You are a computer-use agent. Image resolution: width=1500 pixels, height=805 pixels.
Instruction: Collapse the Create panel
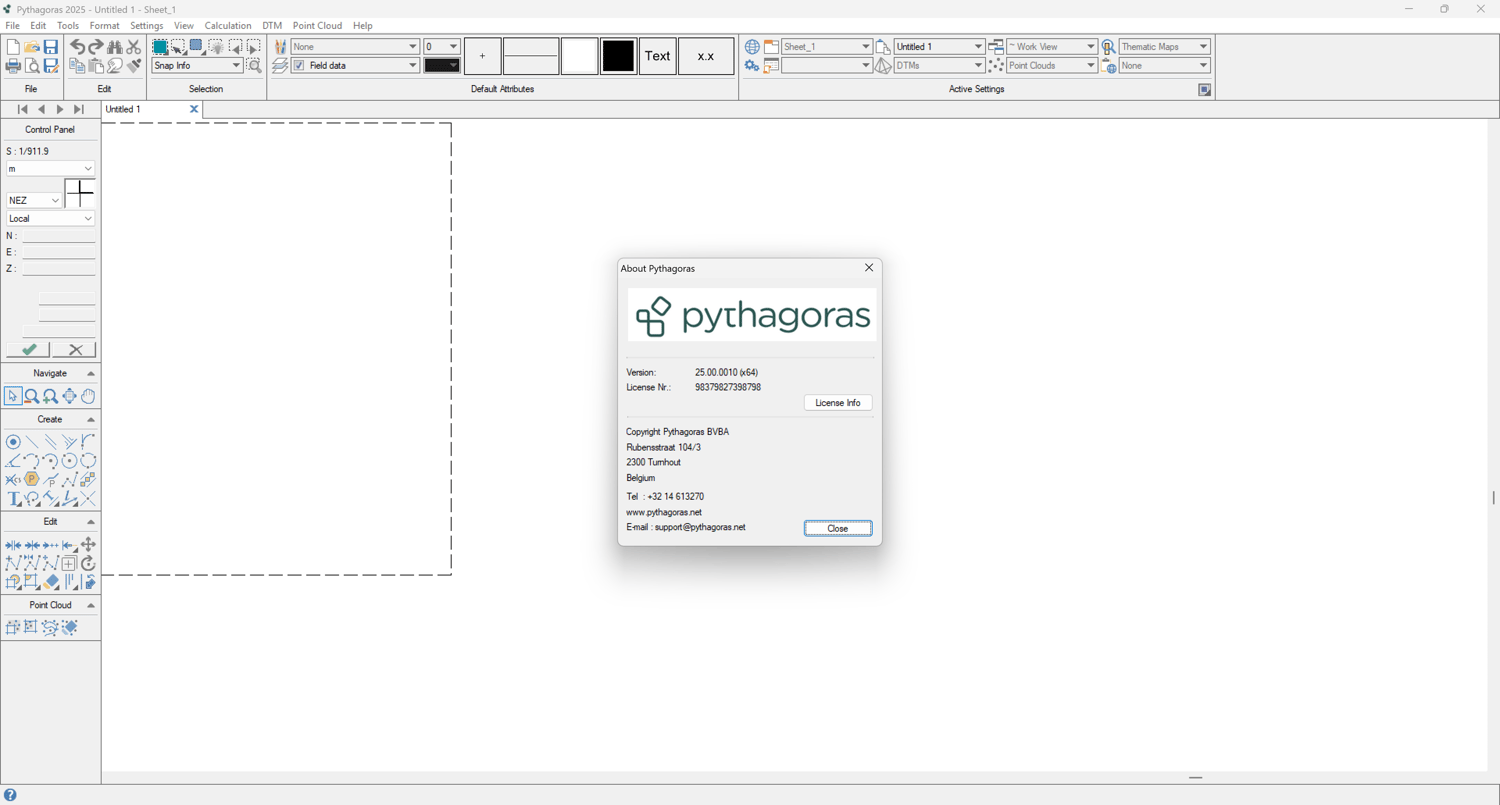tap(91, 420)
